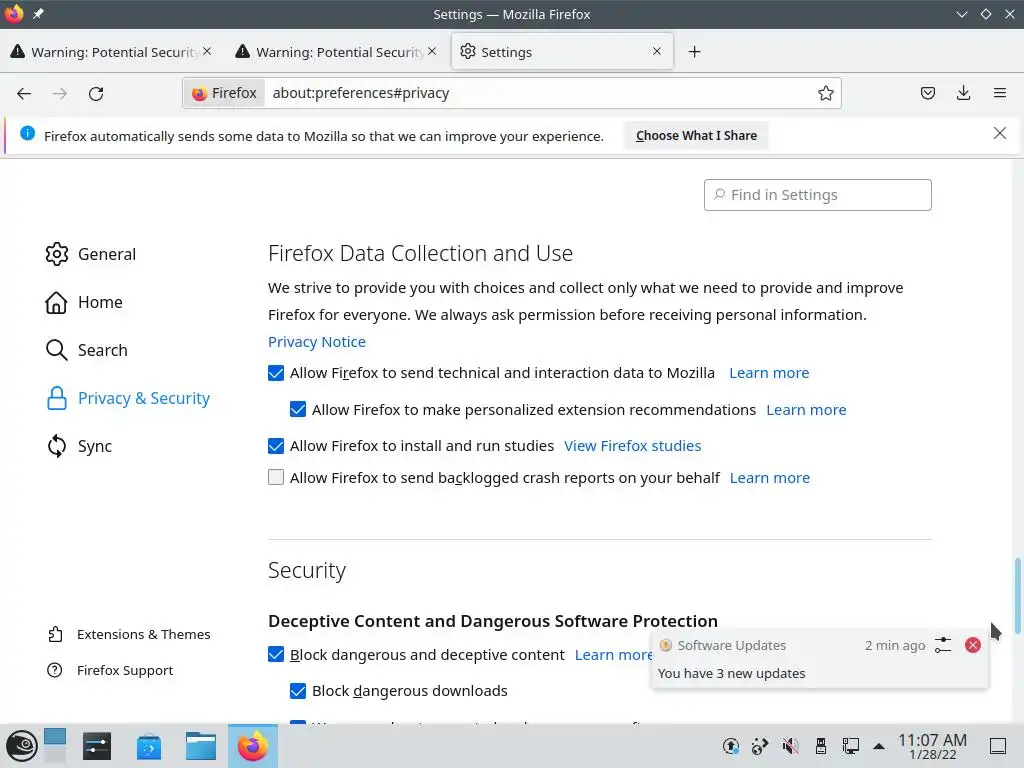The height and width of the screenshot is (768, 1024).
Task: Uncheck Allow Firefox to install and run studies
Action: pyautogui.click(x=276, y=446)
